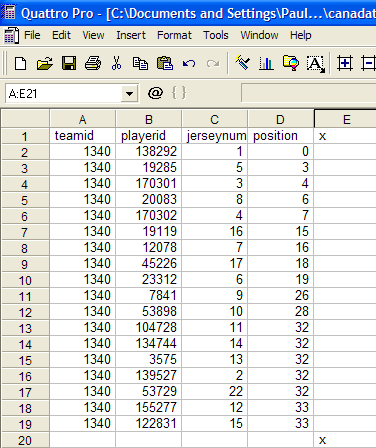Cut selection with the scissors icon
This screenshot has width=376, height=448.
[116, 63]
